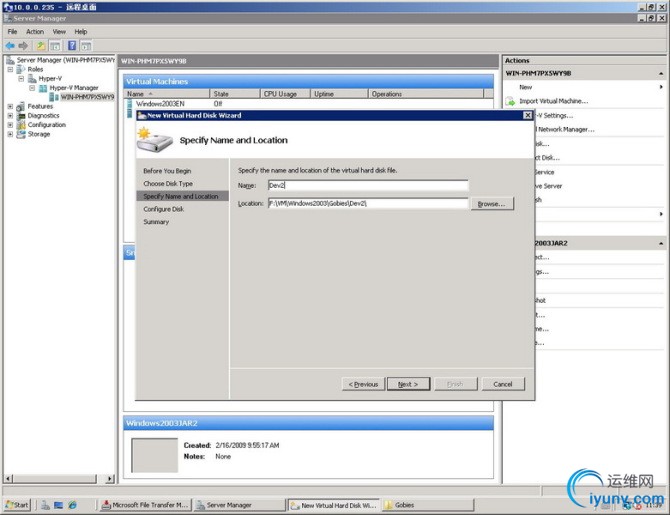Open the Action menu
Image resolution: width=670 pixels, height=515 pixels.
point(35,32)
